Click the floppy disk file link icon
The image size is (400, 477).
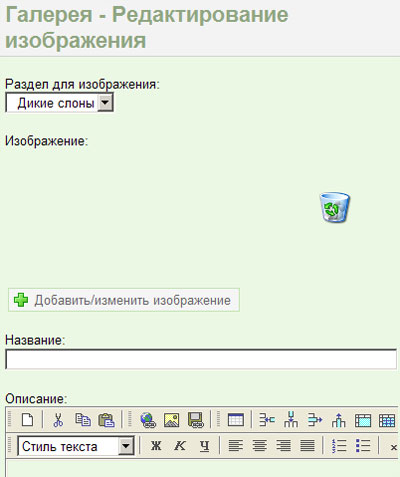pyautogui.click(x=196, y=420)
